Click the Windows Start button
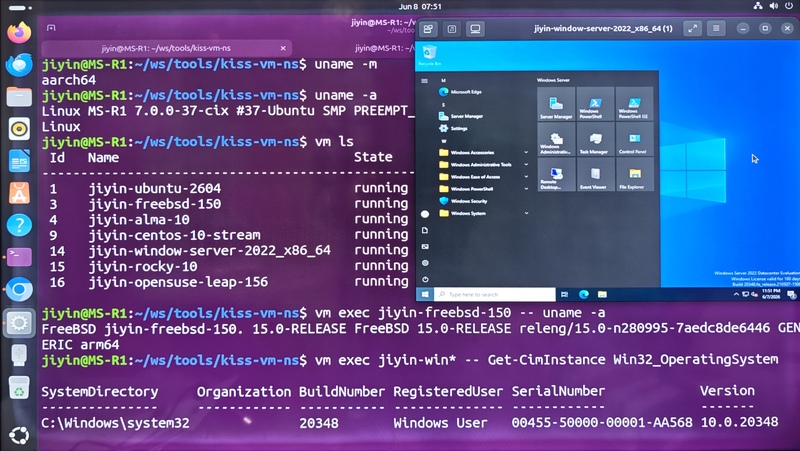Viewport: 800px width, 451px height. tap(424, 294)
